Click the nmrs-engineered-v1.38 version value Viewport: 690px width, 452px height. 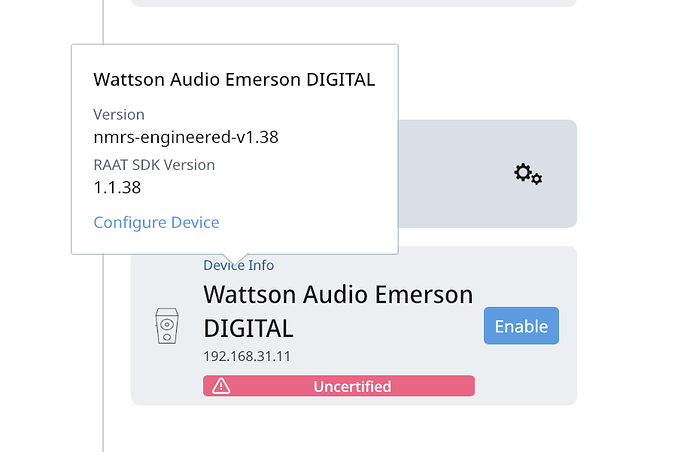[x=186, y=137]
